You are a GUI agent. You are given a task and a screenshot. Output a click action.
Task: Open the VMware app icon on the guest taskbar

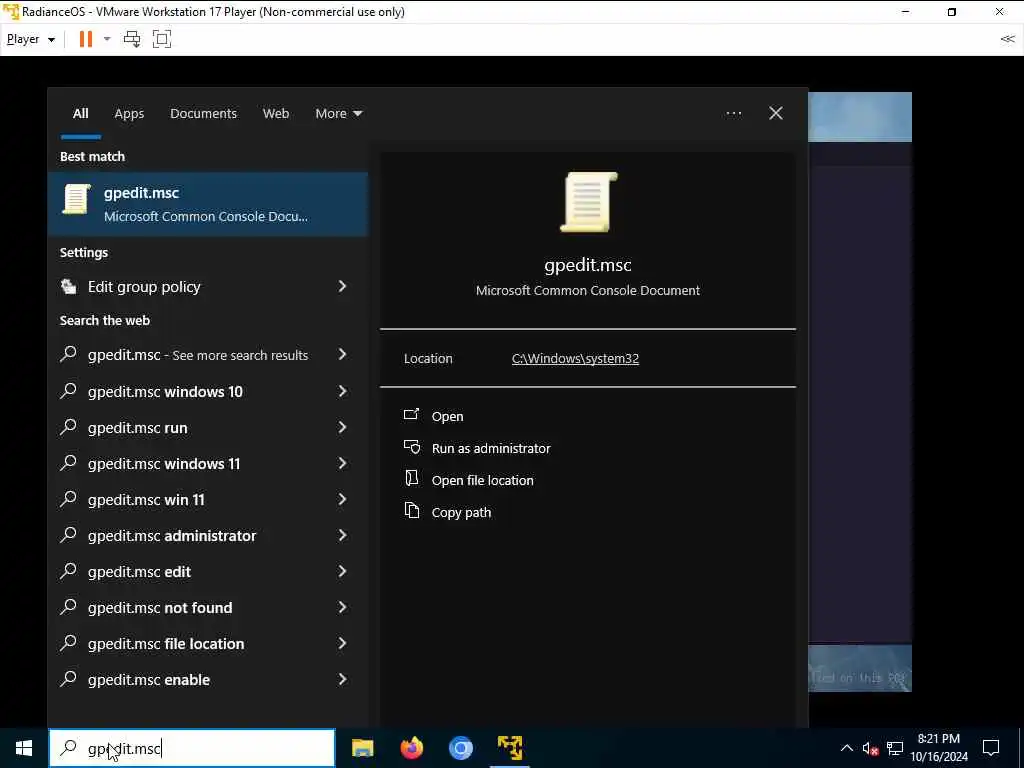pos(509,748)
